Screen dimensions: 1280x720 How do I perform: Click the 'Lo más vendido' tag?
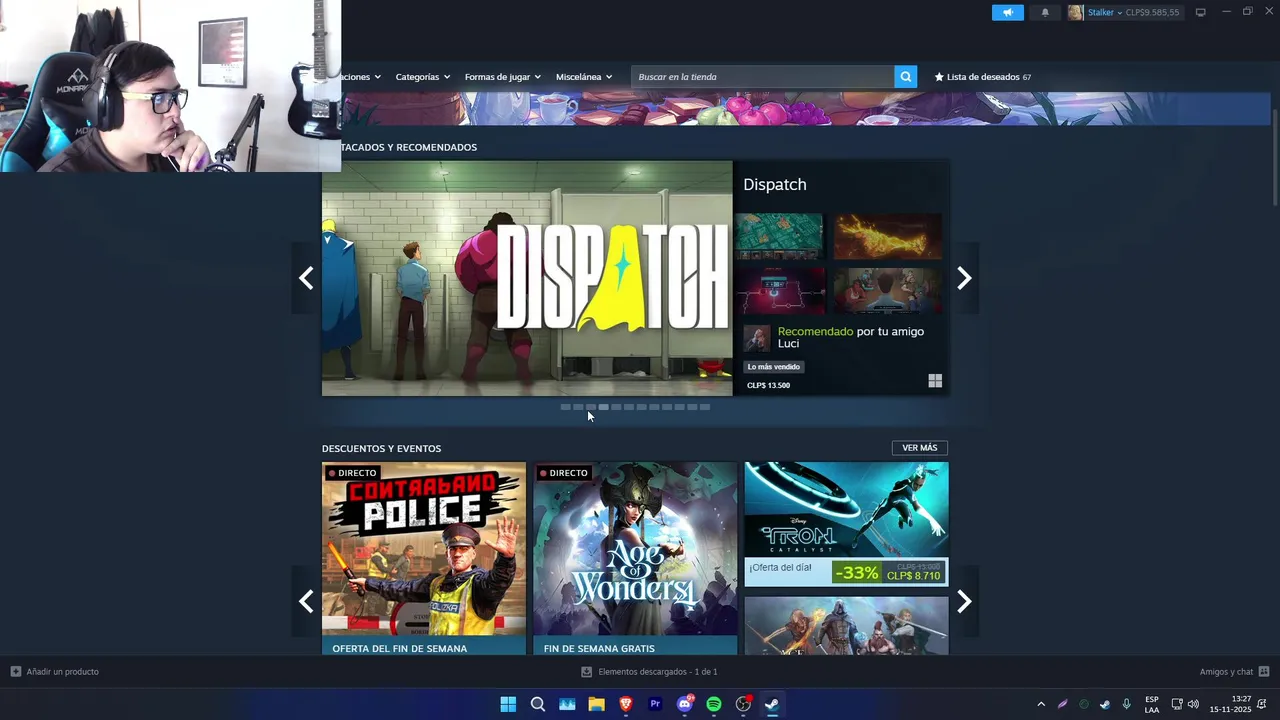click(773, 367)
